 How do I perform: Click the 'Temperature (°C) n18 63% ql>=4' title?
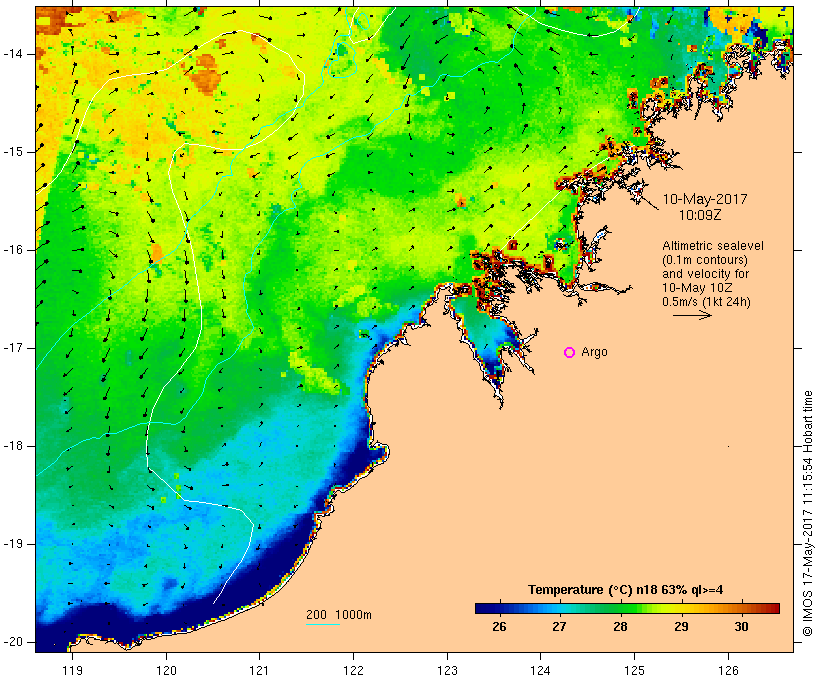[625, 590]
